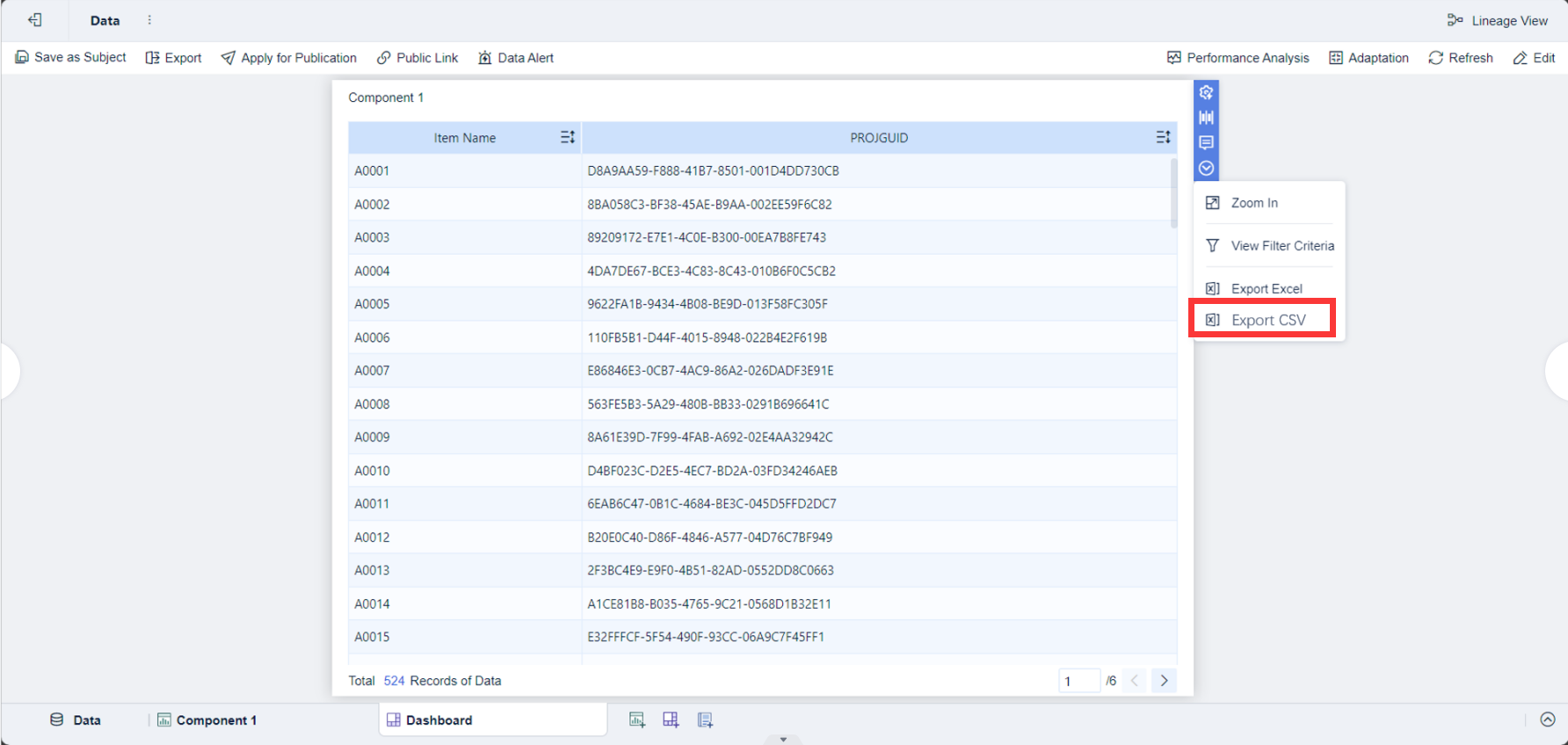Select View Filter Criteria
This screenshot has width=1568, height=745.
tap(1268, 246)
